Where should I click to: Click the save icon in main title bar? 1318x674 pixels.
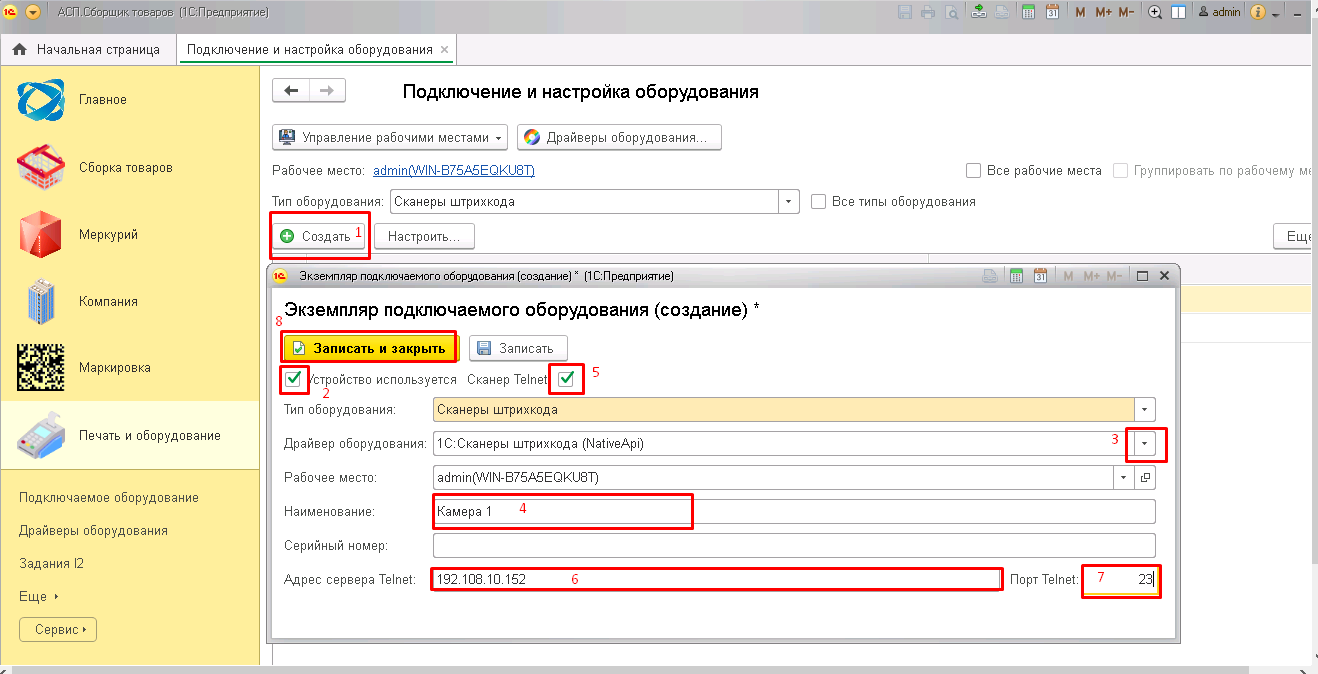pos(905,12)
